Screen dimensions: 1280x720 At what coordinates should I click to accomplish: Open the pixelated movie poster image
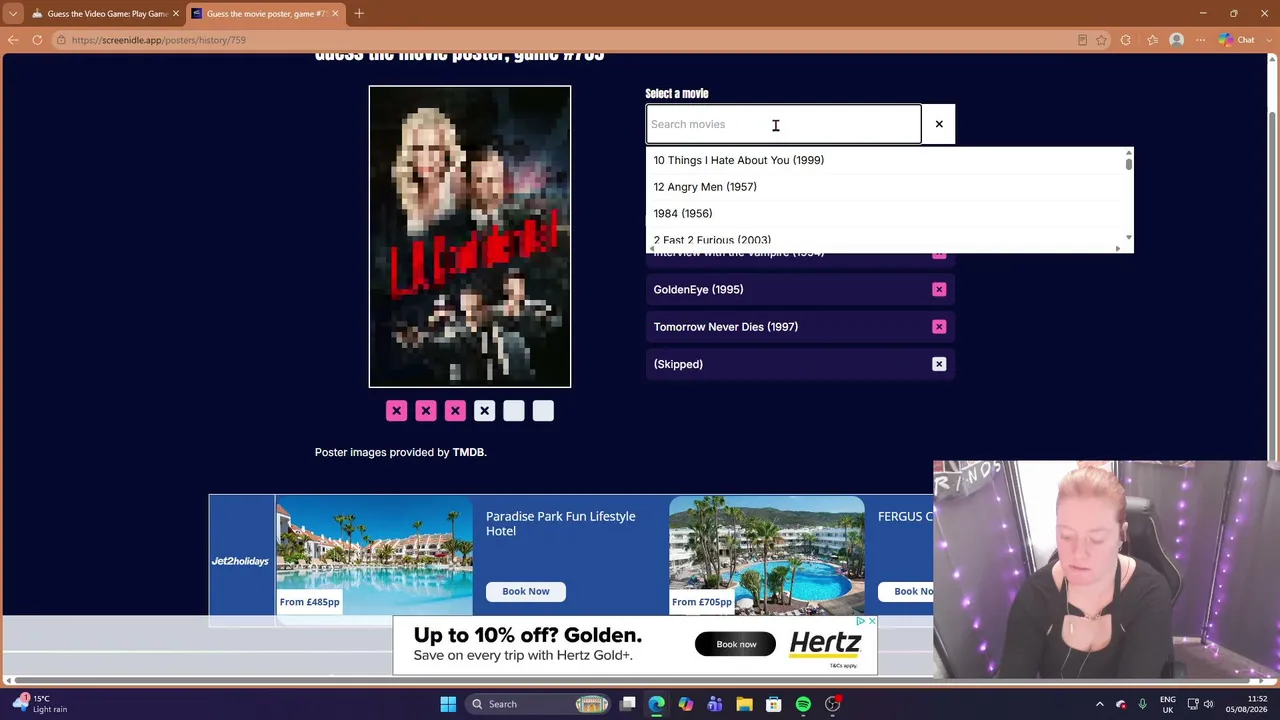470,236
